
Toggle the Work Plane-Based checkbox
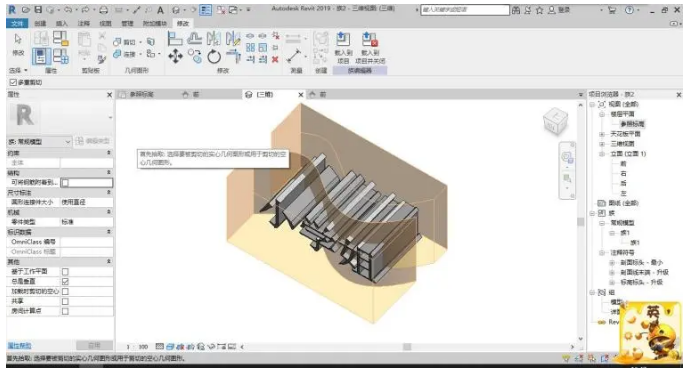pos(65,272)
